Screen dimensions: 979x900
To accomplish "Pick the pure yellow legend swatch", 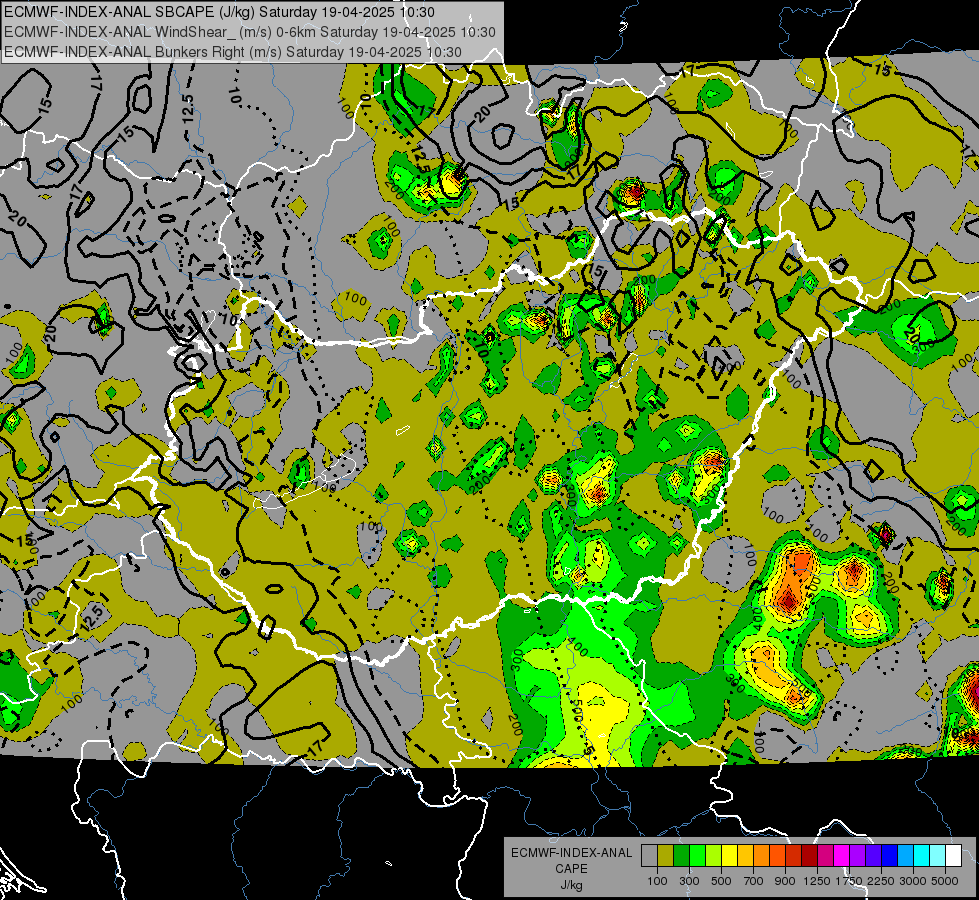I will (x=729, y=856).
